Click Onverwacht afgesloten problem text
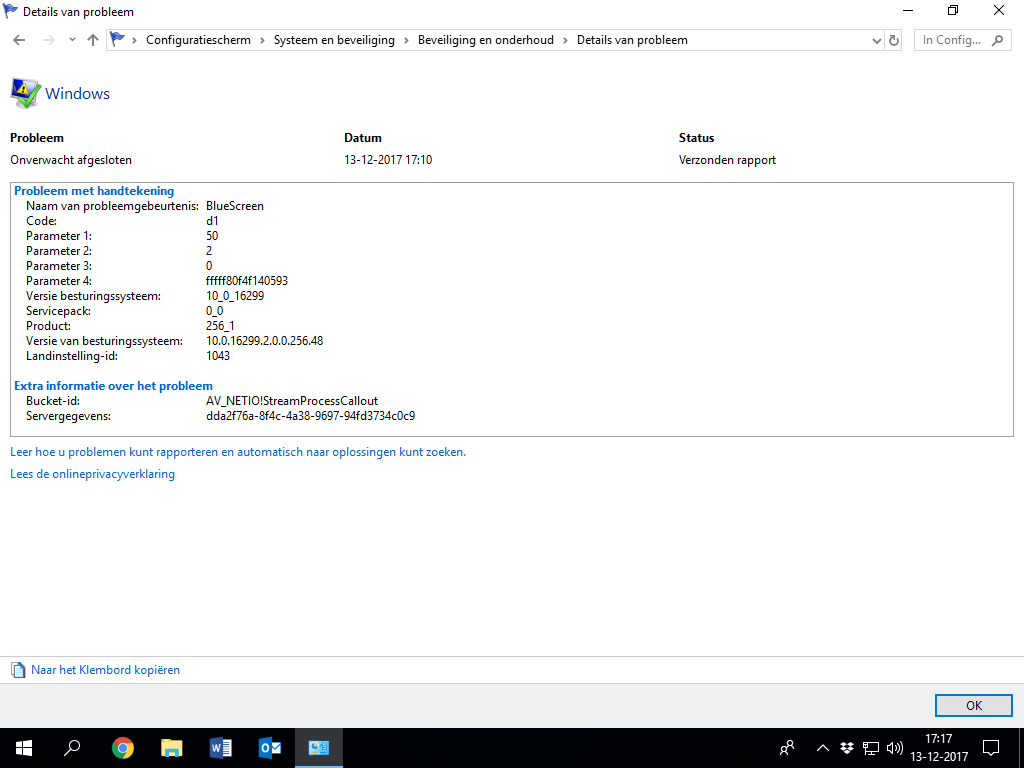The width and height of the screenshot is (1024, 768). pyautogui.click(x=71, y=160)
